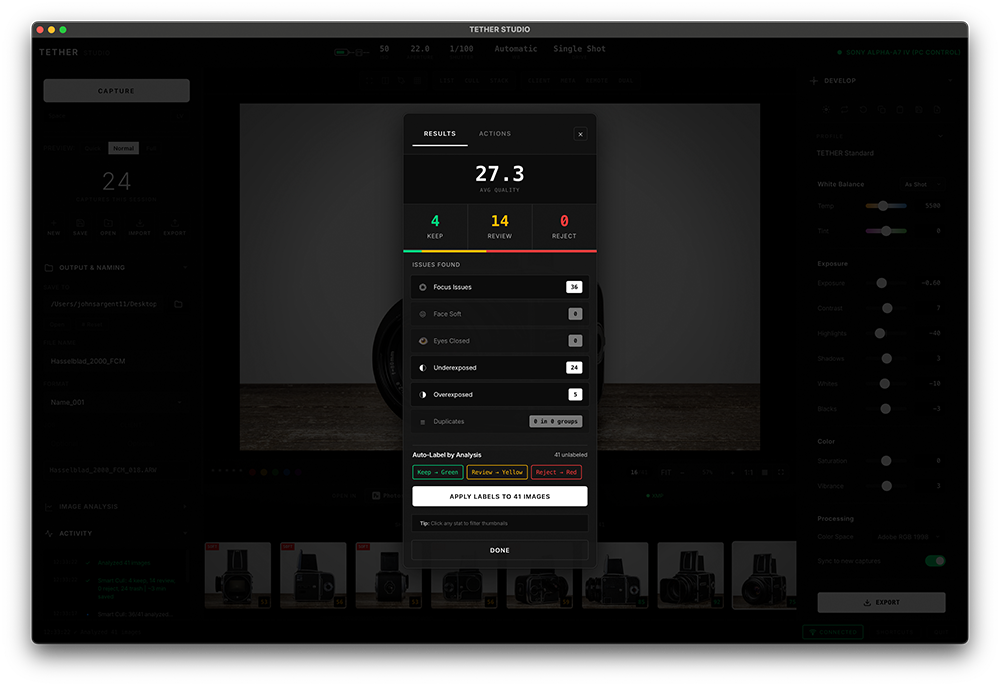Filter thumbnails by Keep count
1000x686 pixels.
point(435,226)
